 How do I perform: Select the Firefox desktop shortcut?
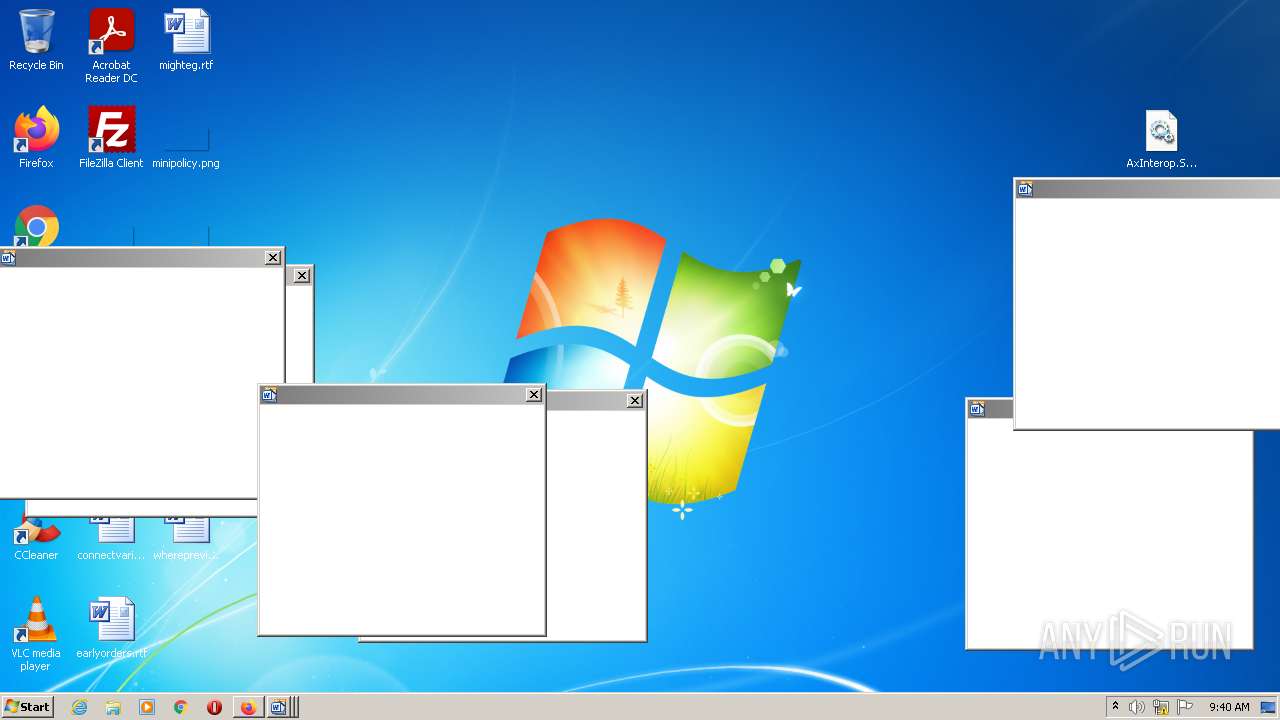[36, 138]
